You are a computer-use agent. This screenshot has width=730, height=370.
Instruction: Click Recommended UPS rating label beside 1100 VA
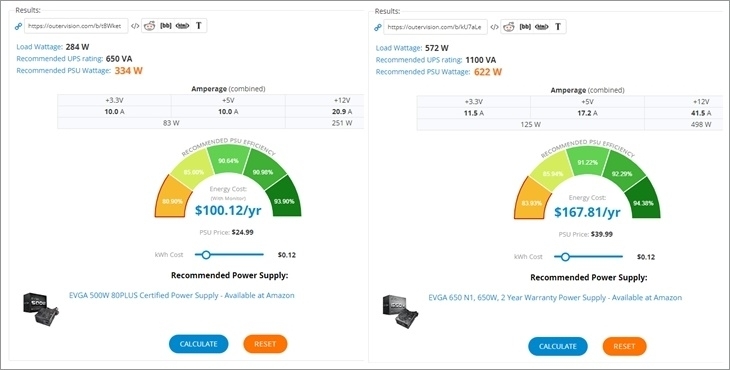tap(419, 60)
